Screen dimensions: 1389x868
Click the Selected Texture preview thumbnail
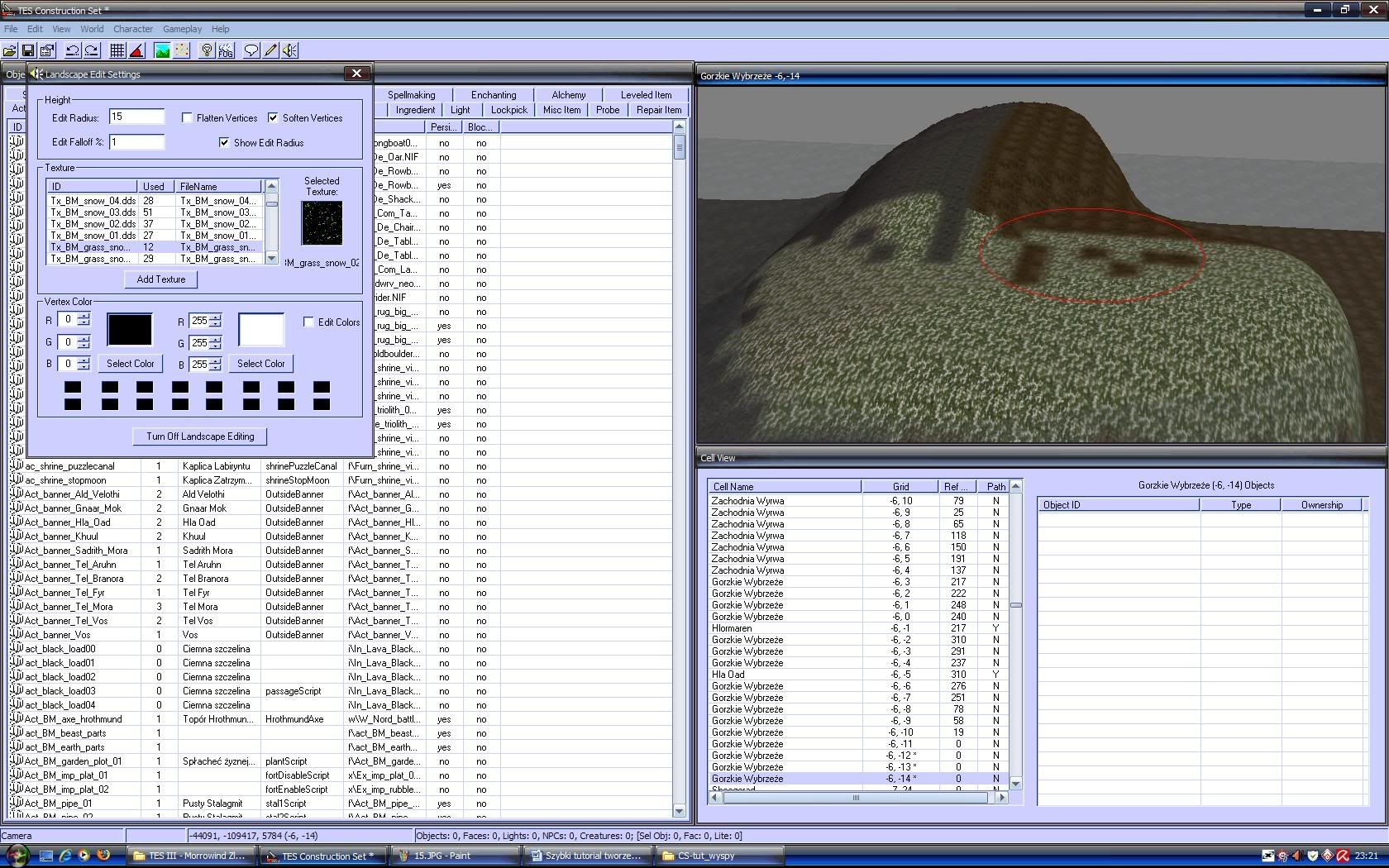pyautogui.click(x=322, y=223)
